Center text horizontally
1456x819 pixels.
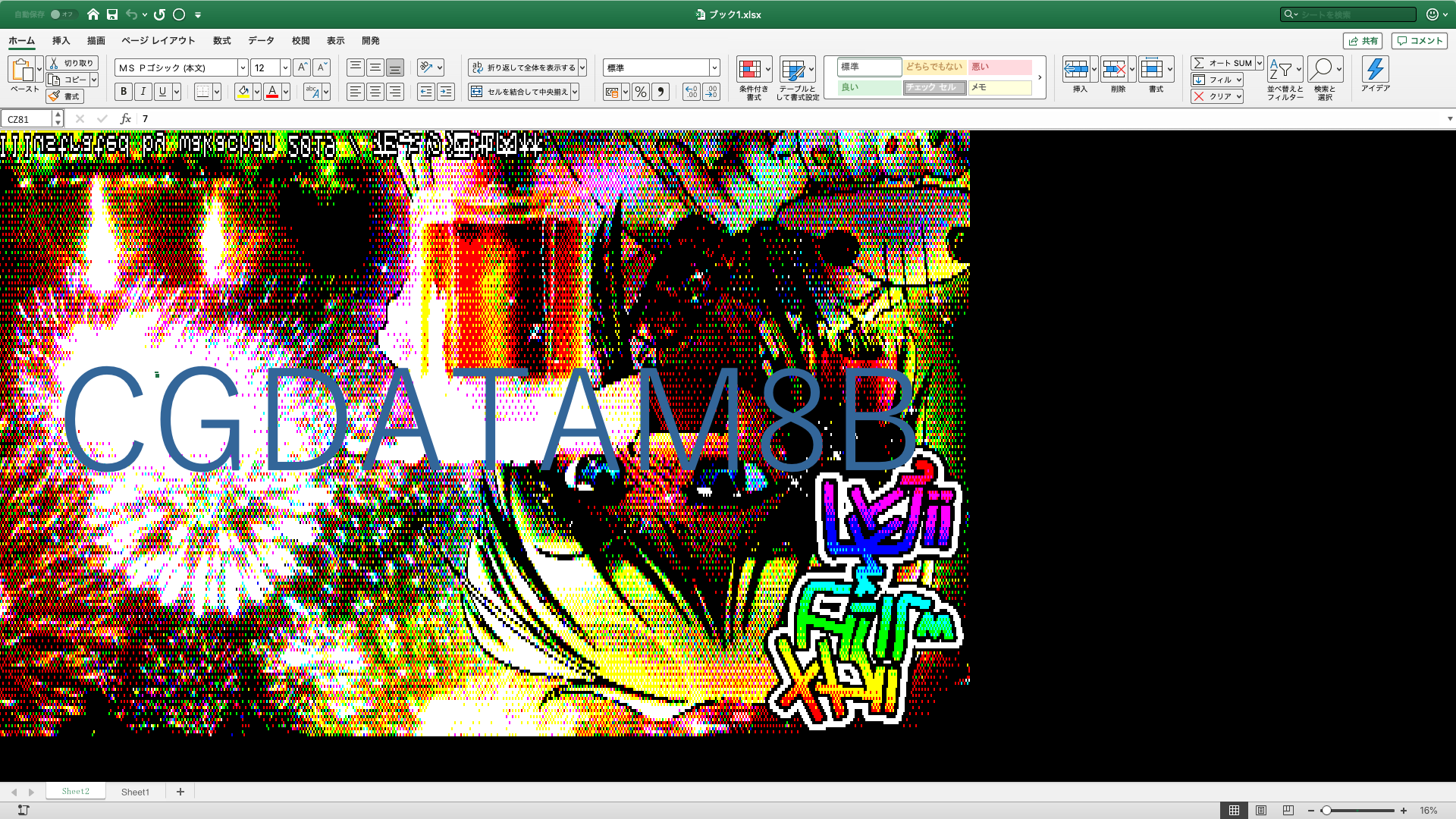(375, 92)
